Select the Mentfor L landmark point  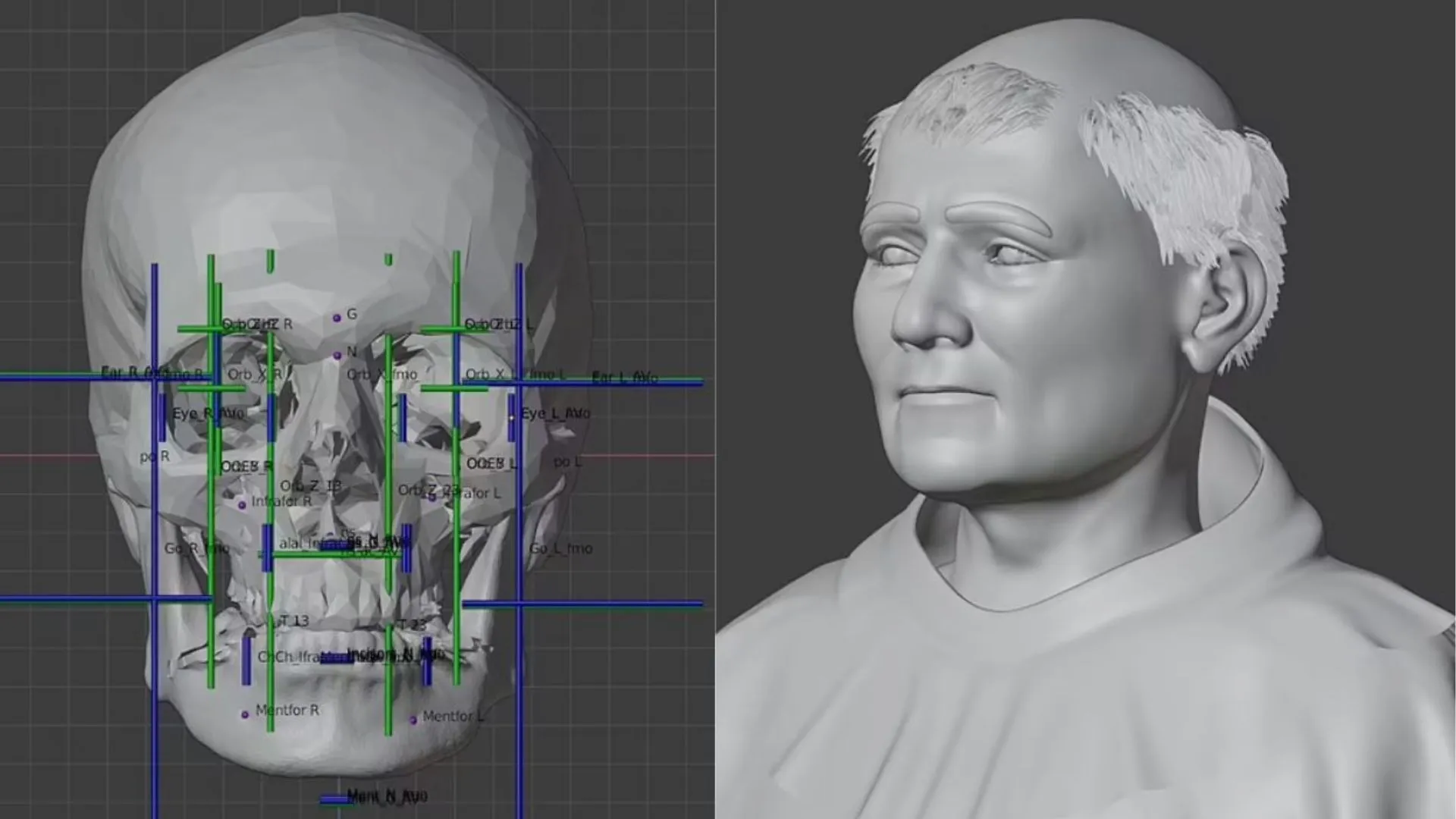(x=413, y=719)
